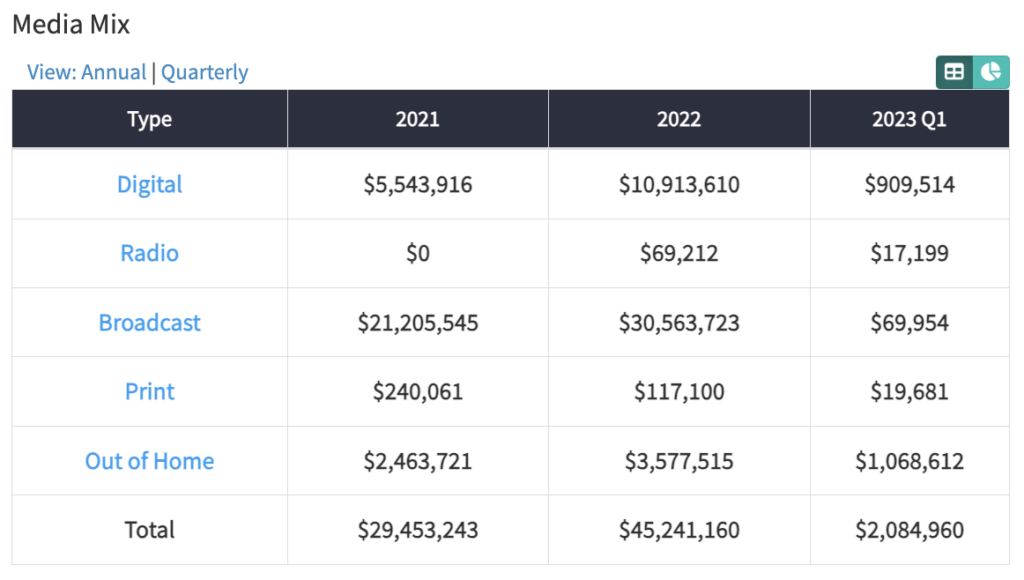Open the Out of Home link

(x=150, y=461)
